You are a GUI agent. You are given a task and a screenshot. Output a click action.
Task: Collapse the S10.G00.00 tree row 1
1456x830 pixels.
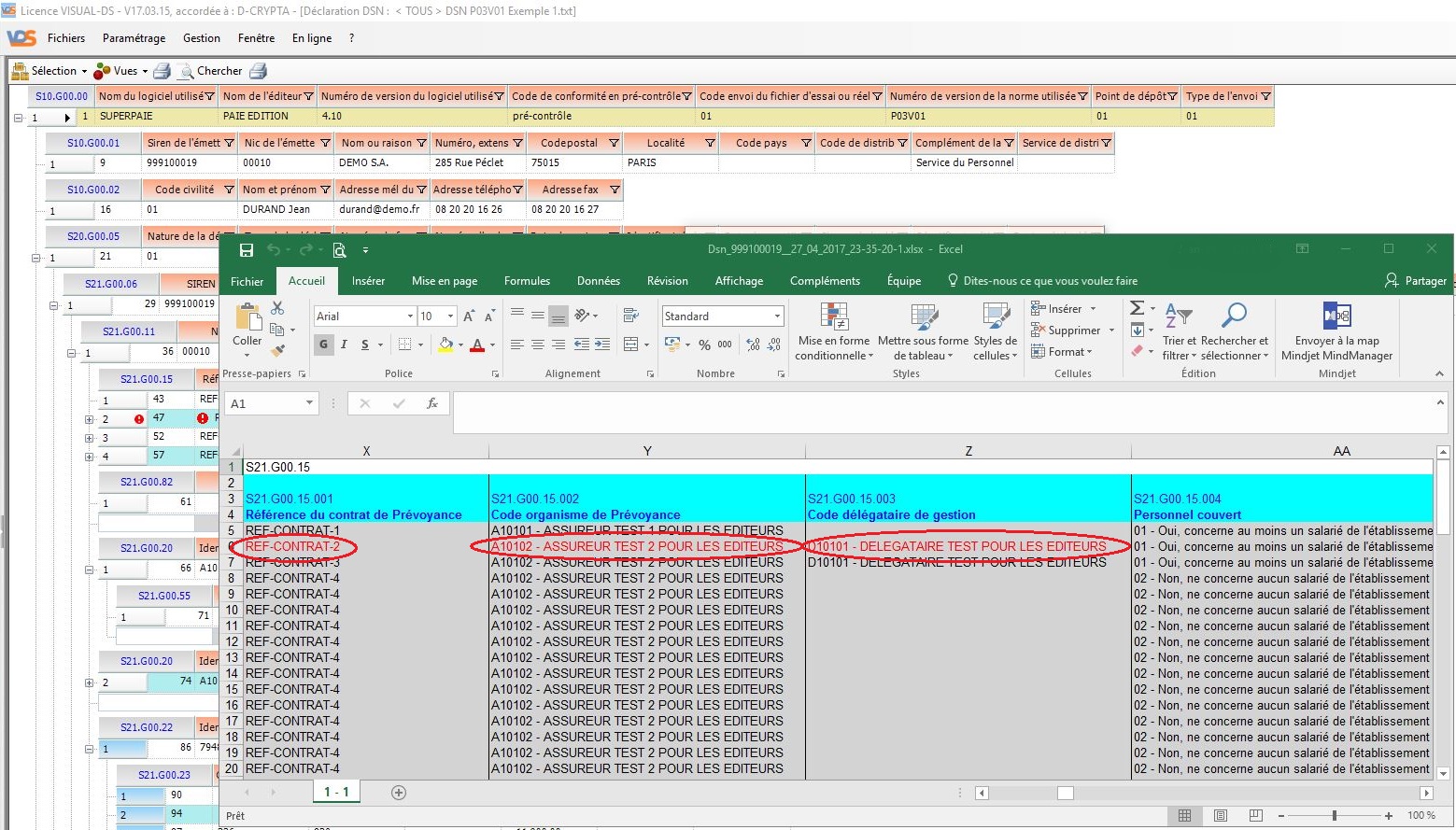[x=18, y=118]
